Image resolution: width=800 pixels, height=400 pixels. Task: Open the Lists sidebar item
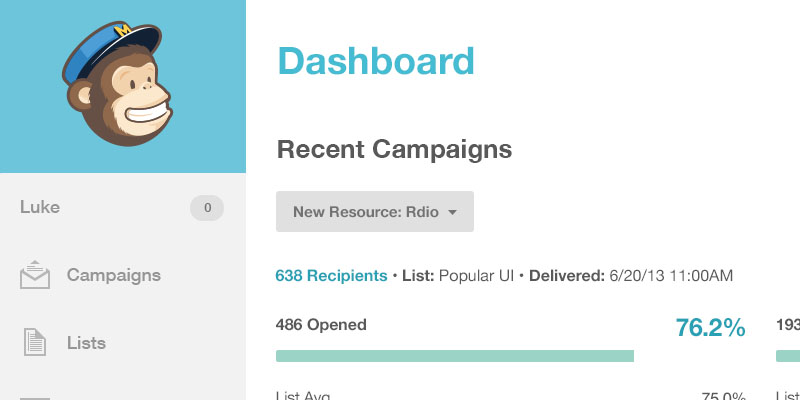pyautogui.click(x=86, y=343)
